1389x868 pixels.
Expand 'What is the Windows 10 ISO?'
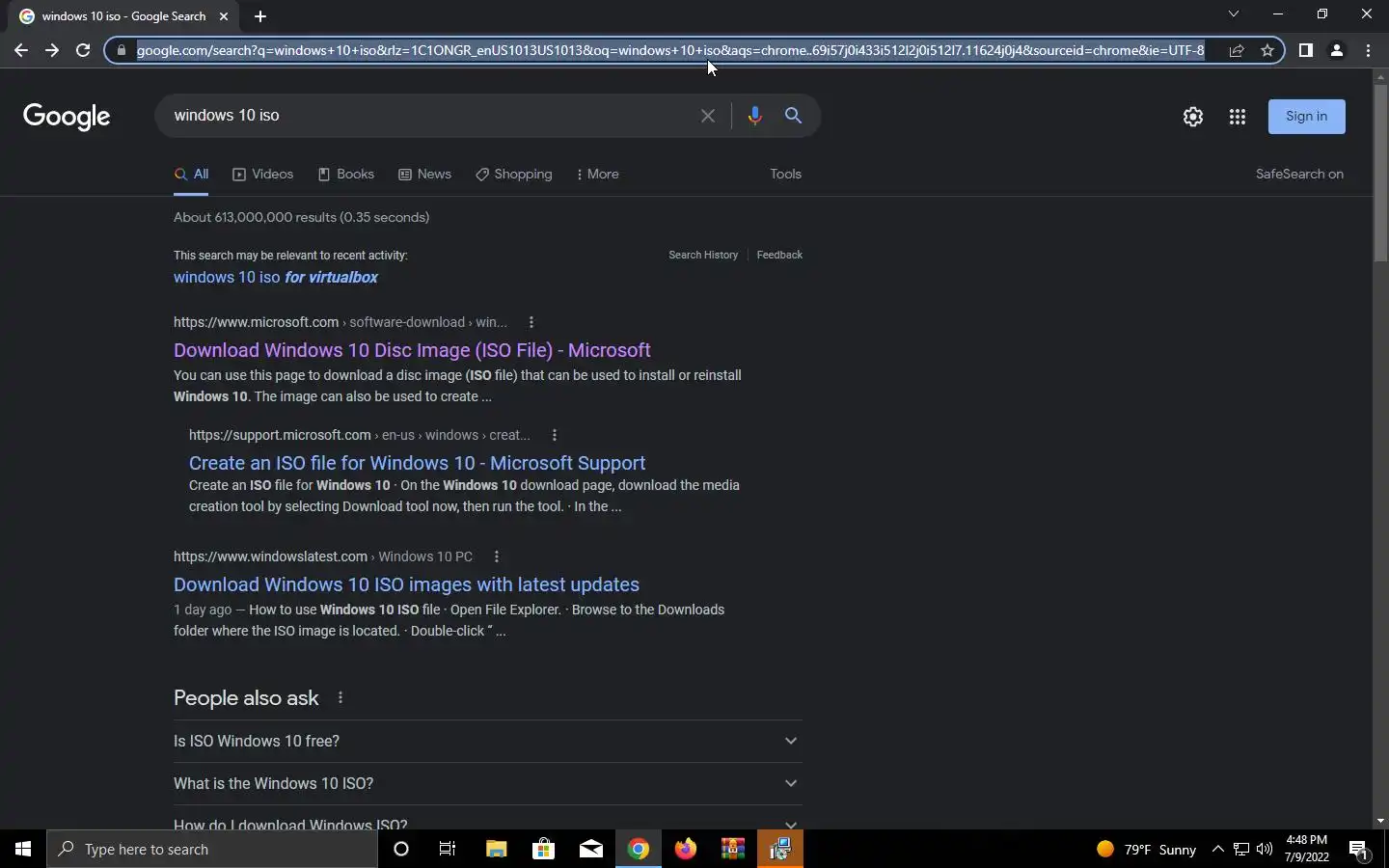click(487, 784)
